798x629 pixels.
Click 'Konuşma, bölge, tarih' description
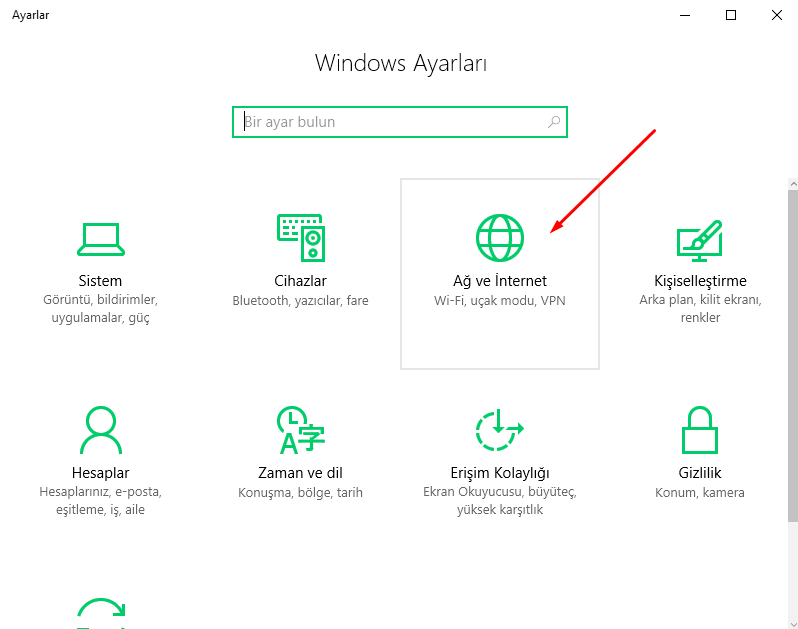click(x=300, y=493)
